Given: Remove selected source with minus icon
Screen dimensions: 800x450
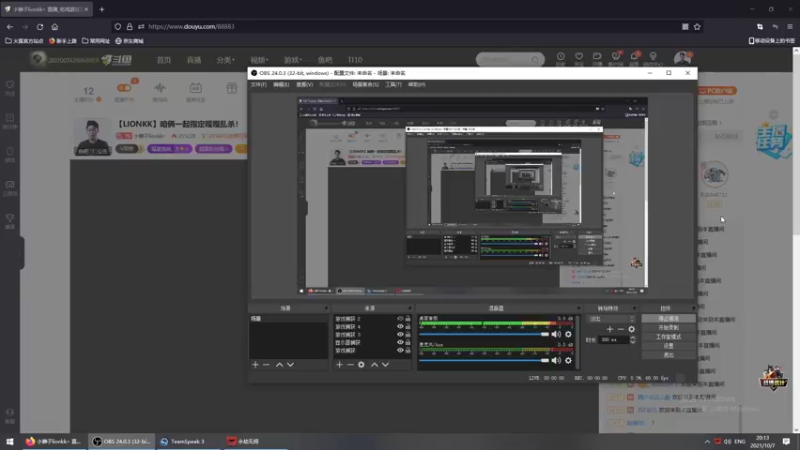Looking at the screenshot, I should pyautogui.click(x=351, y=365).
